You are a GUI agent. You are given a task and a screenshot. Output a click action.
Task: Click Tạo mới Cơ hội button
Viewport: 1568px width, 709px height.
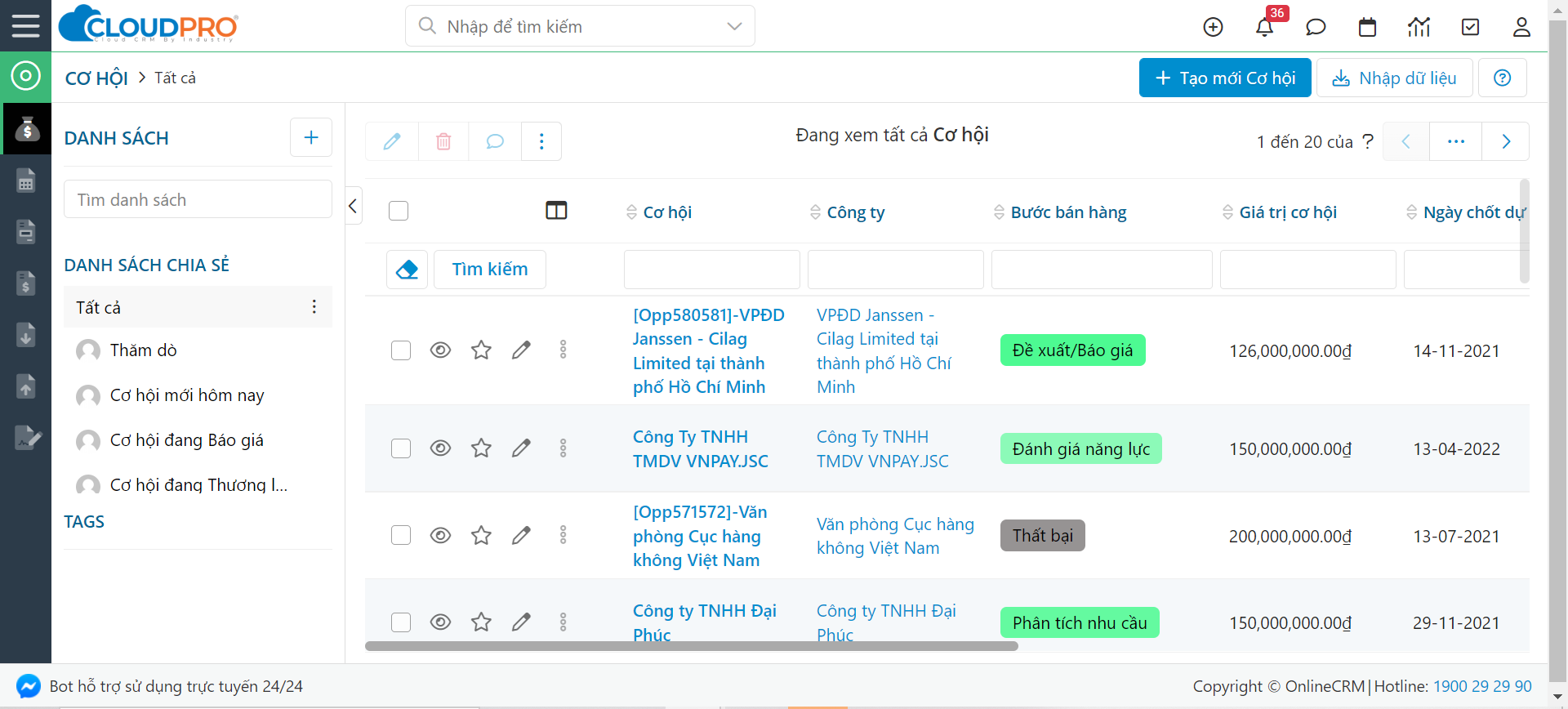click(x=1225, y=78)
